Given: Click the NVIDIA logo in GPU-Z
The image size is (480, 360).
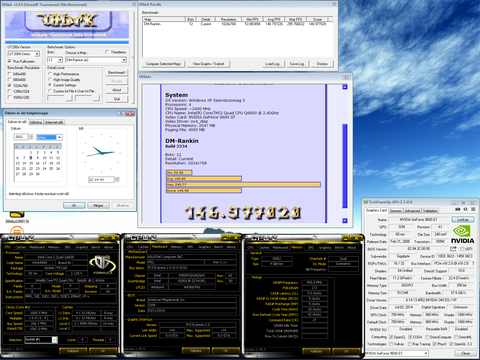Looking at the screenshot, I should tap(462, 235).
